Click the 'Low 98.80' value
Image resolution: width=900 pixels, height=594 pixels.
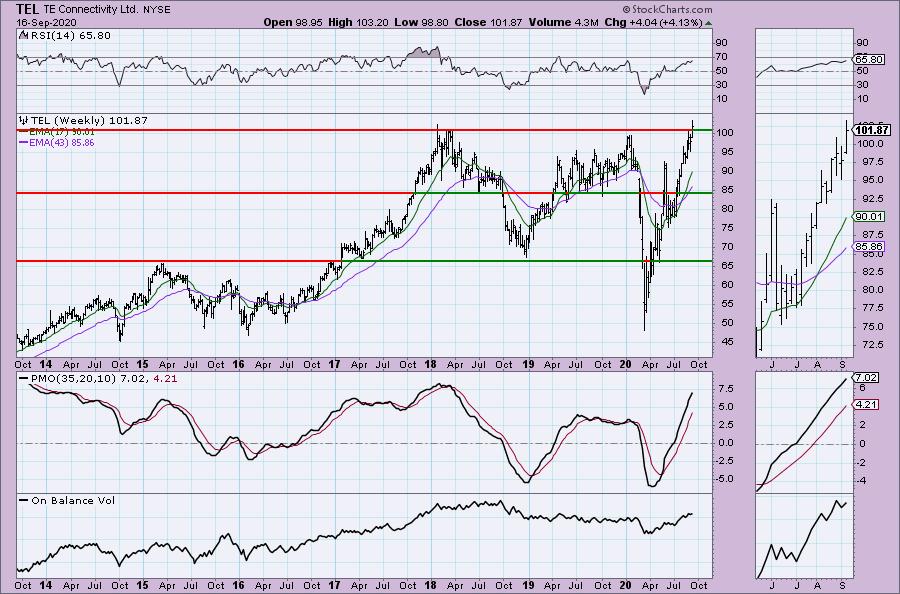coord(421,22)
